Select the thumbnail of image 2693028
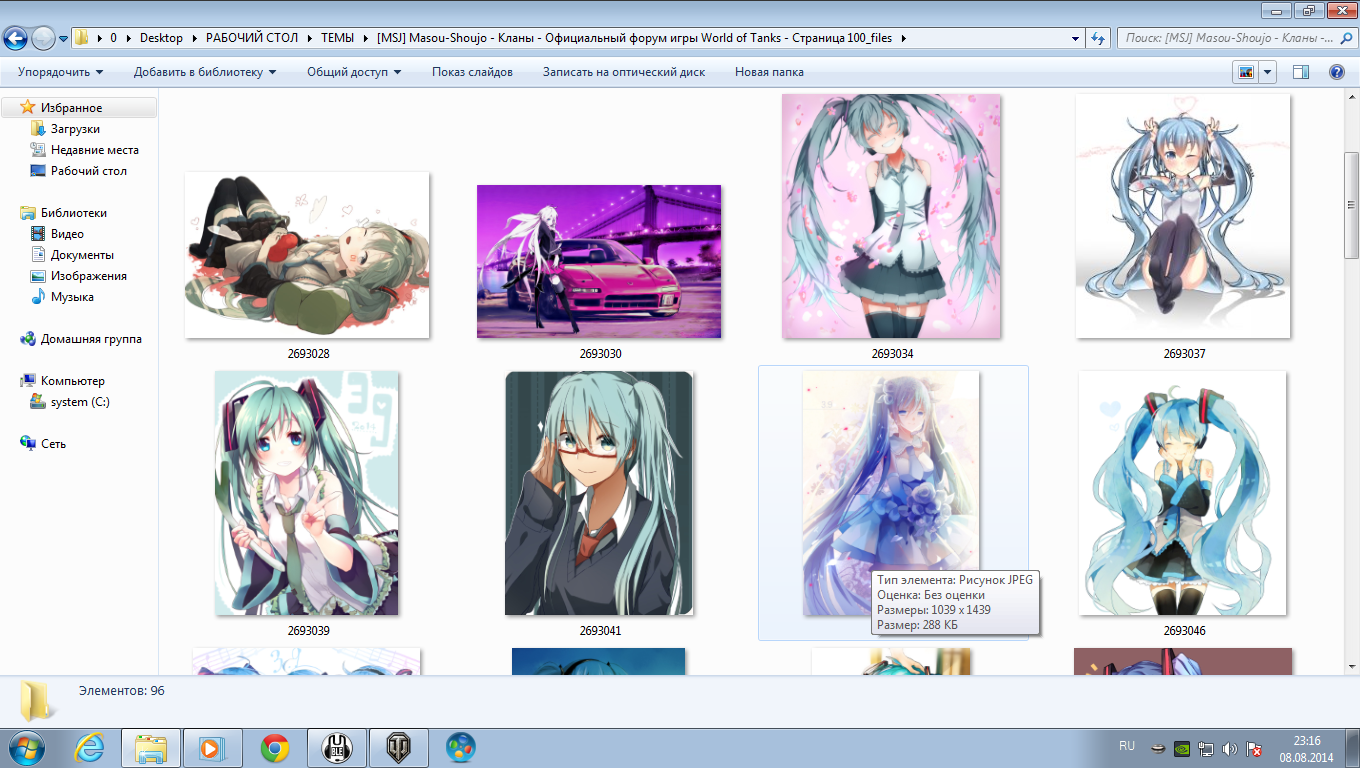 pyautogui.click(x=307, y=255)
